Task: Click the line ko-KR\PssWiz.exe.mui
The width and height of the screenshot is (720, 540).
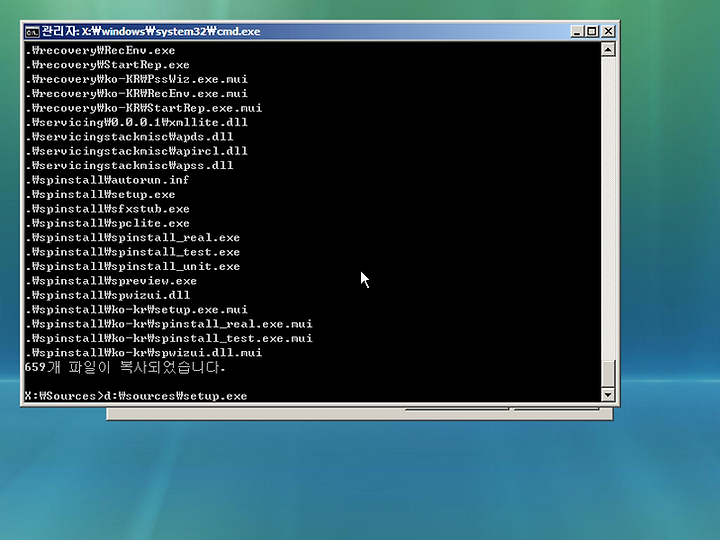Action: (x=136, y=79)
